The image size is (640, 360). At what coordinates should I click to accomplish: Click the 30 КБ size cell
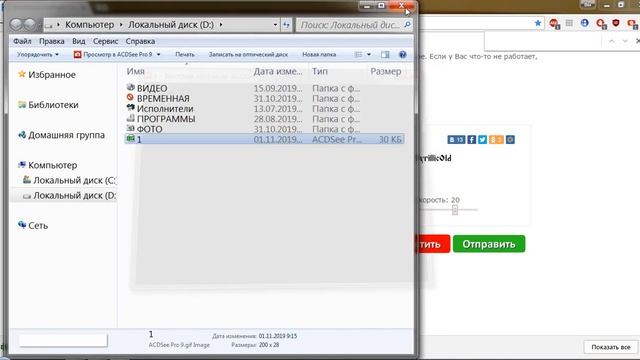click(390, 139)
